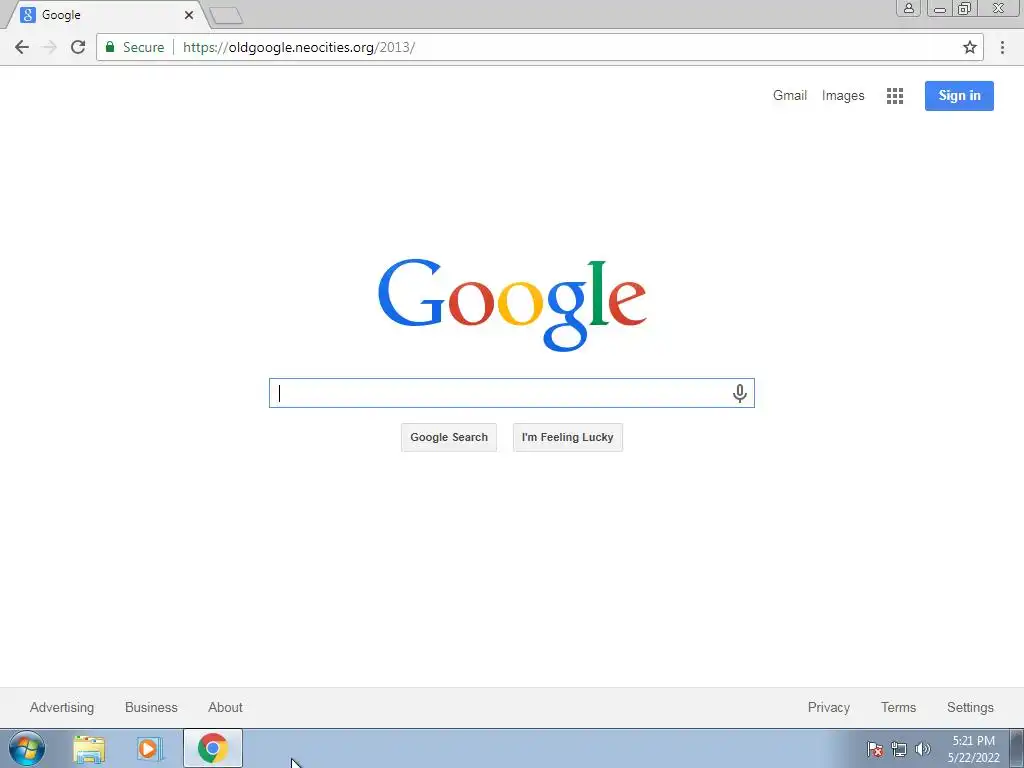Viewport: 1024px width, 768px height.
Task: Open Windows Explorer from the taskbar
Action: click(89, 749)
